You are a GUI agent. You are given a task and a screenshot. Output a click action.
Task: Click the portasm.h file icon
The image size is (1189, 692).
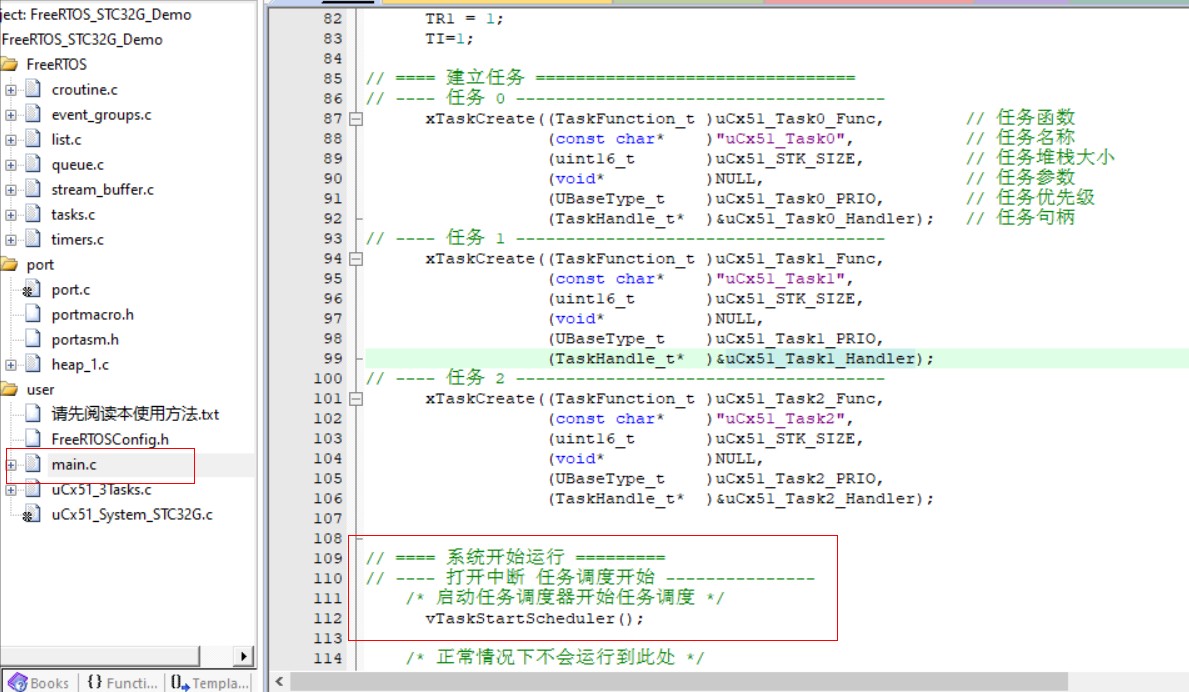tap(33, 340)
